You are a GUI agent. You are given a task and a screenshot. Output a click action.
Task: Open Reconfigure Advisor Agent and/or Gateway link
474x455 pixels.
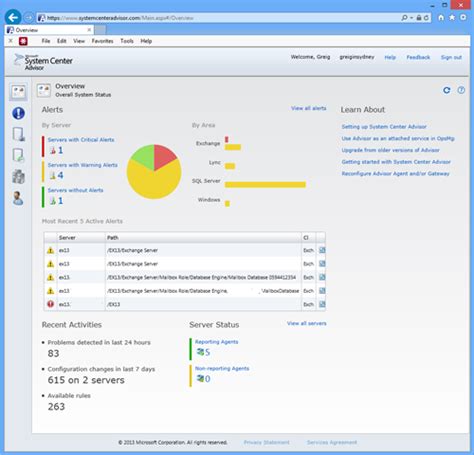point(395,173)
